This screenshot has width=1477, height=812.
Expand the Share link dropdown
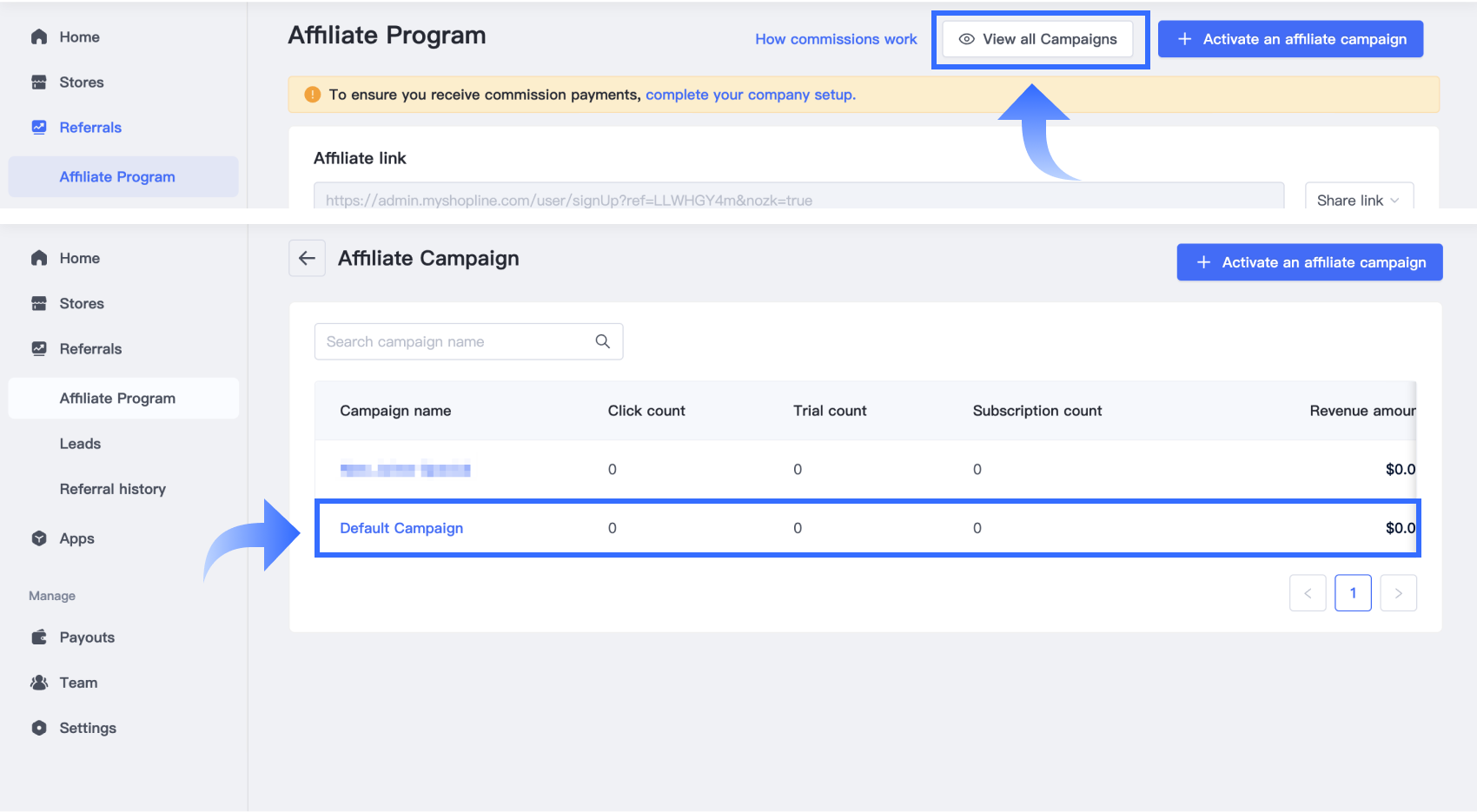(x=1358, y=200)
